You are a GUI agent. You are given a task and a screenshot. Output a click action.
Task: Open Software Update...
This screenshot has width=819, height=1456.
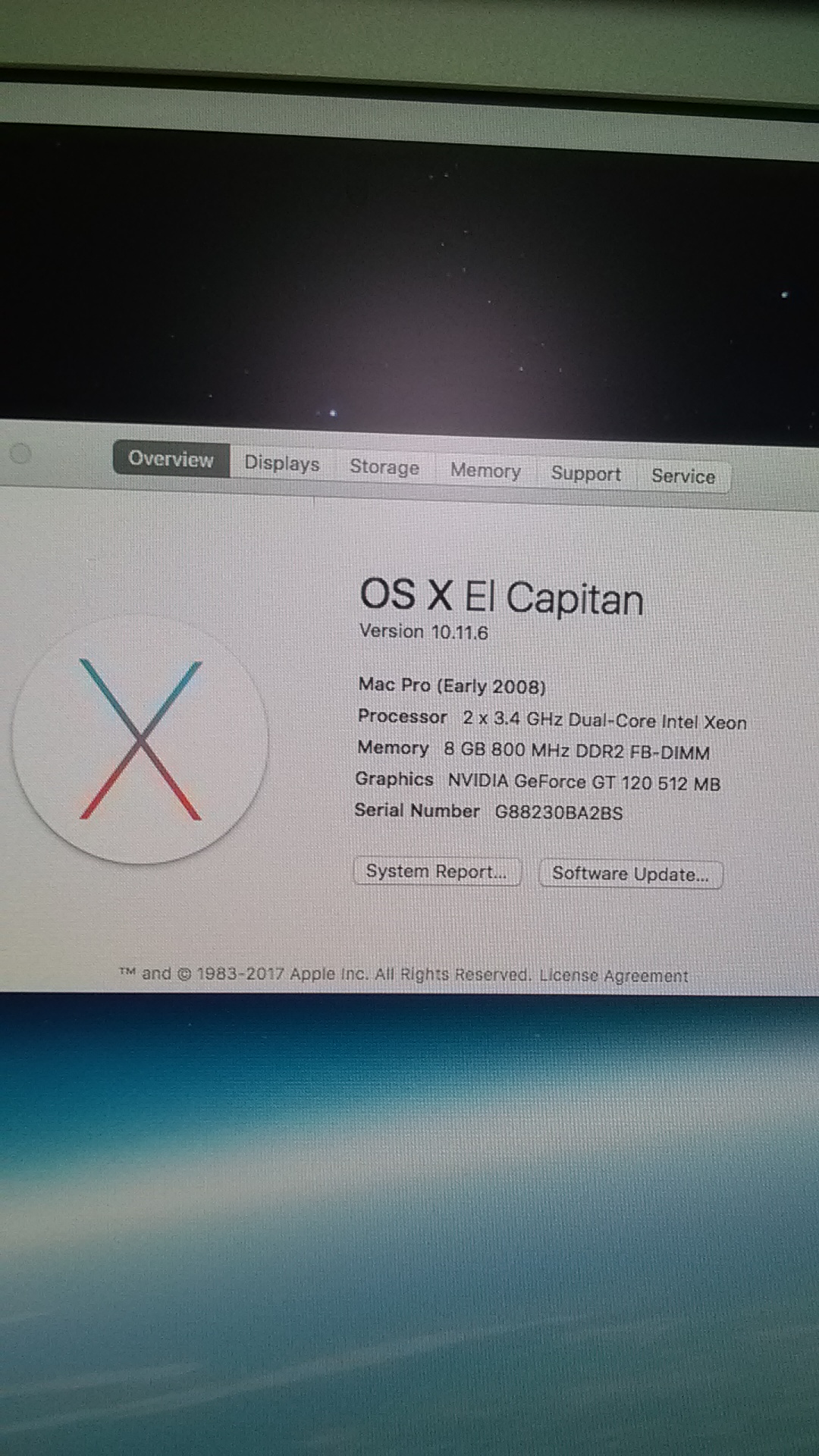630,874
